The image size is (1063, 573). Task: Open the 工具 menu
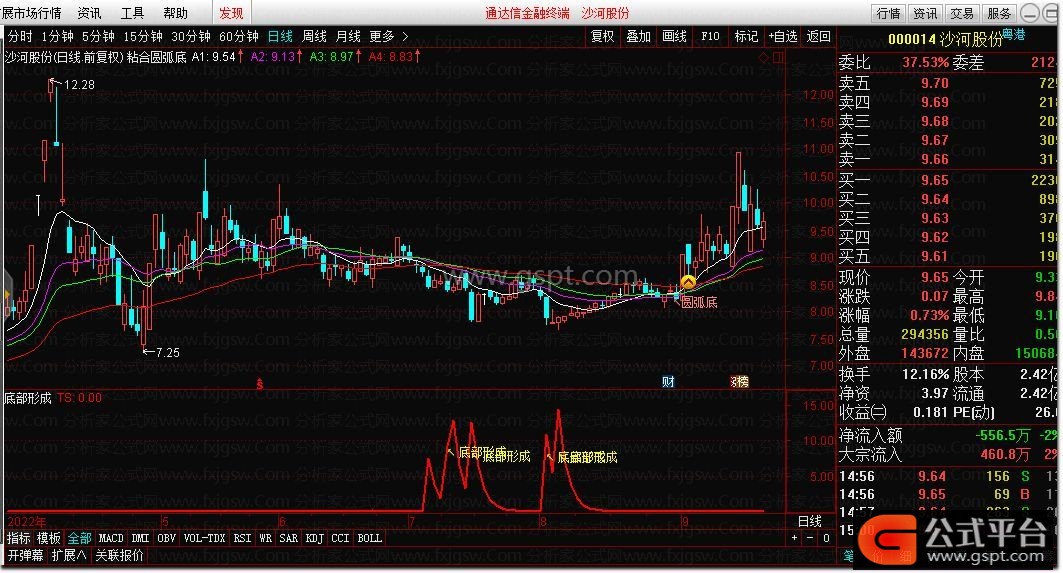tap(132, 13)
